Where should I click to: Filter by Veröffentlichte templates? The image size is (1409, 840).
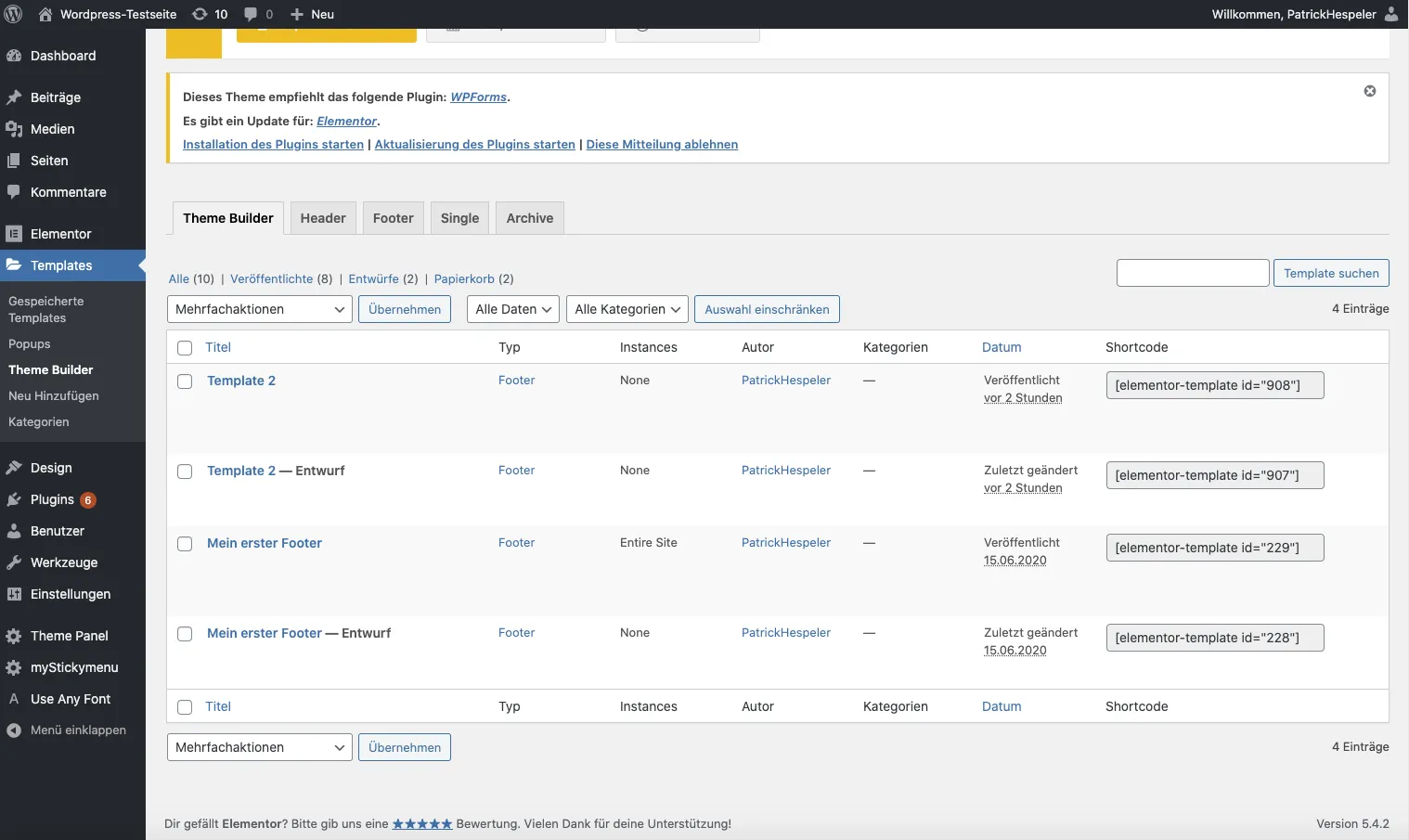tap(272, 278)
